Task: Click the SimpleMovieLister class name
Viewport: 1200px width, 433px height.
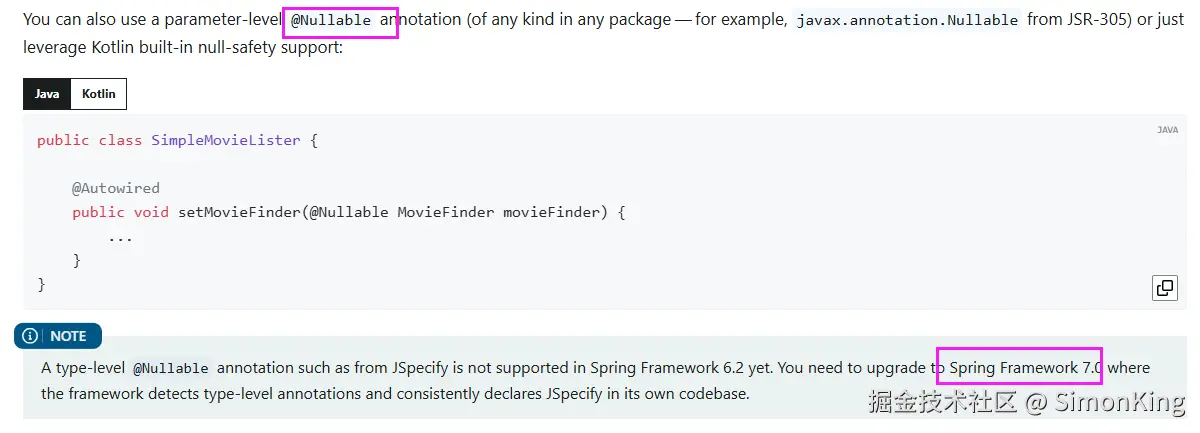Action: tap(226, 140)
